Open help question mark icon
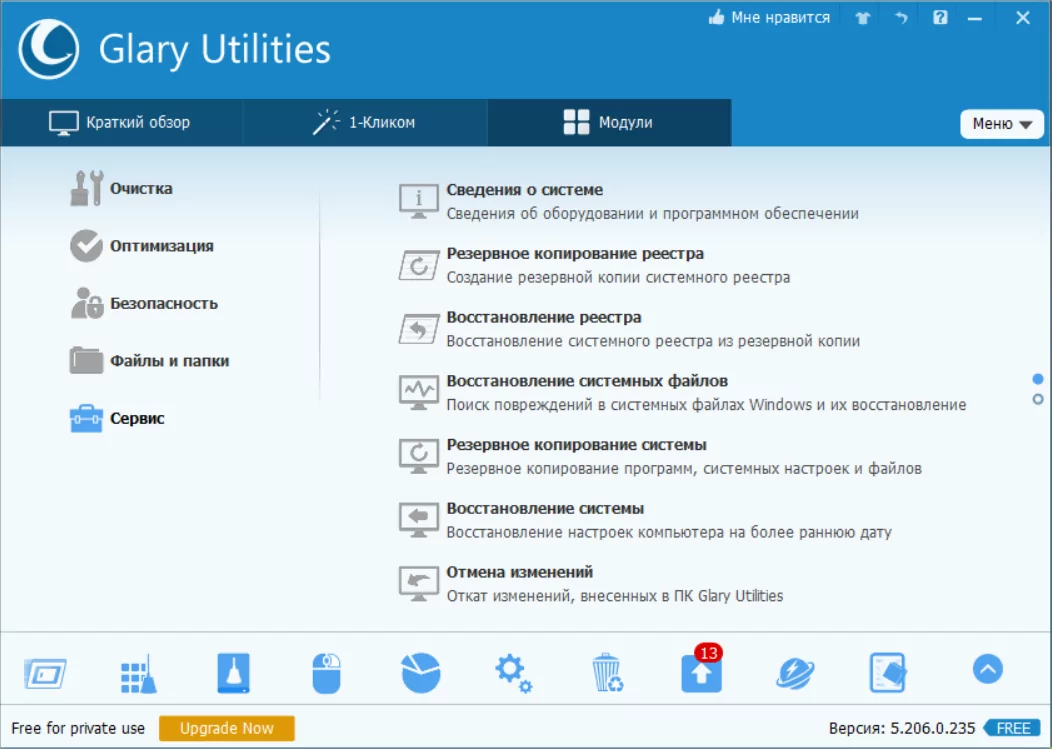The image size is (1052, 749). (940, 18)
